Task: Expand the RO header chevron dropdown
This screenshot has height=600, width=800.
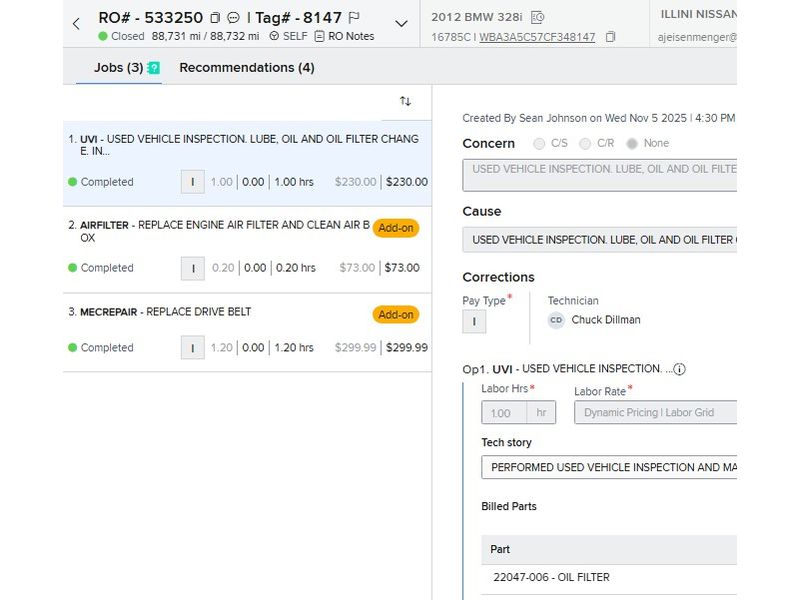Action: click(401, 24)
